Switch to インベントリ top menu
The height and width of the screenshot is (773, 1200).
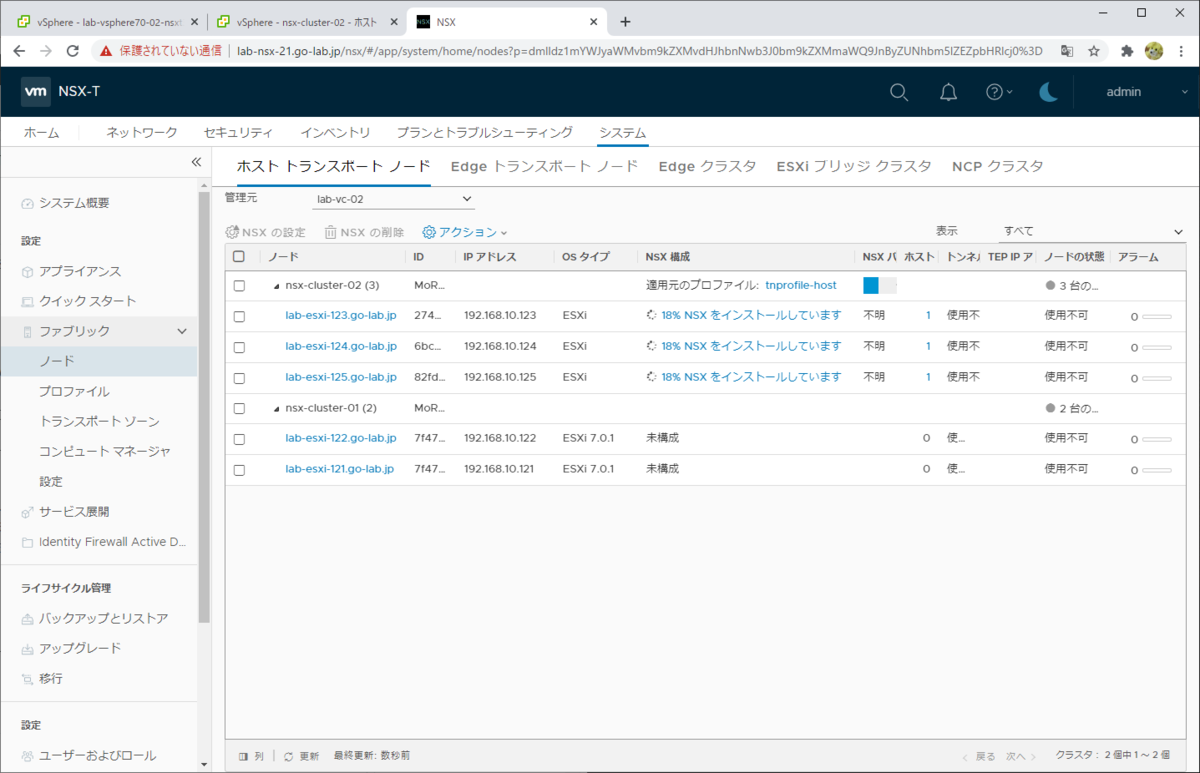335,133
